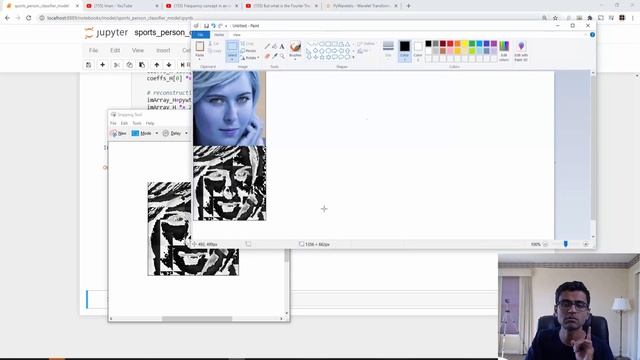Click the Brushes tool icon
This screenshot has width=640, height=360.
tap(295, 47)
